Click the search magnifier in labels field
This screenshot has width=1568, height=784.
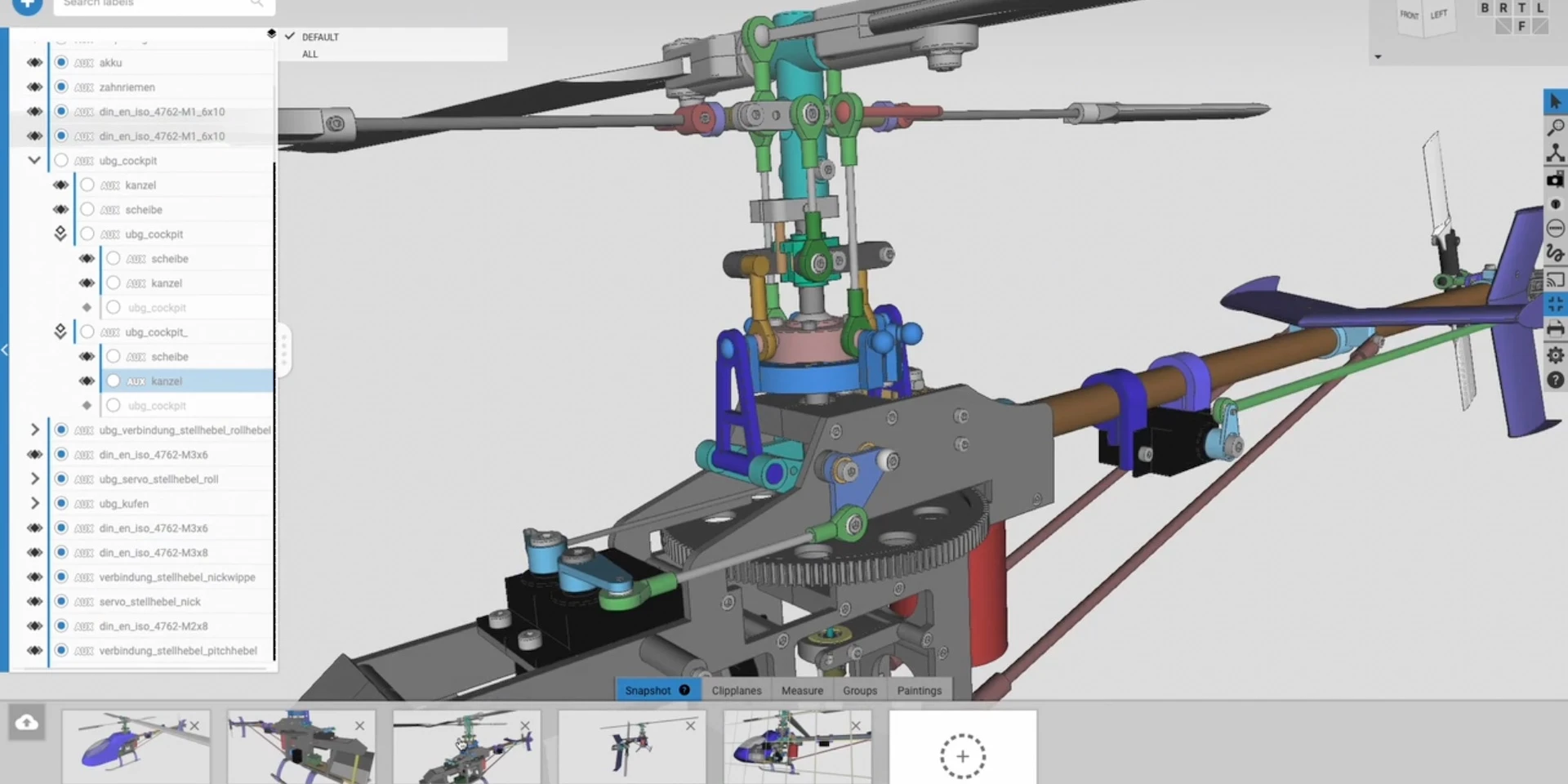[x=256, y=4]
